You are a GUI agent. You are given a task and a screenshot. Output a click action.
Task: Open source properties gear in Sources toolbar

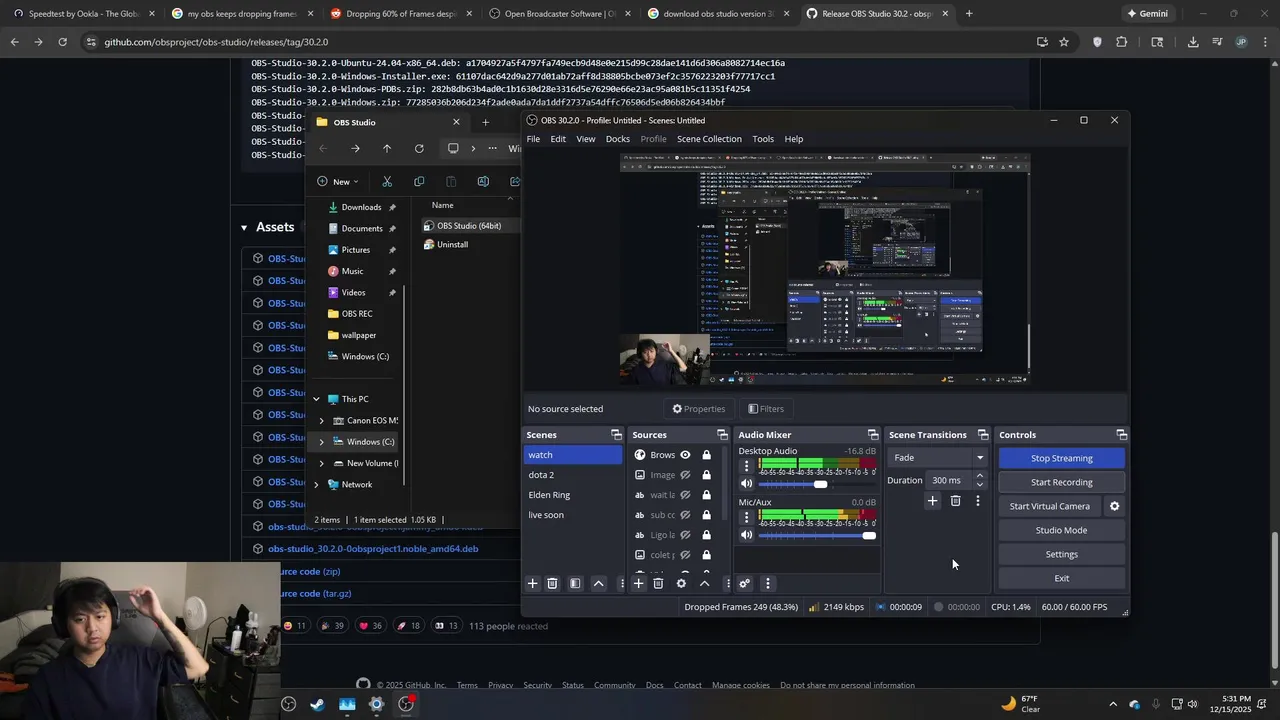681,583
